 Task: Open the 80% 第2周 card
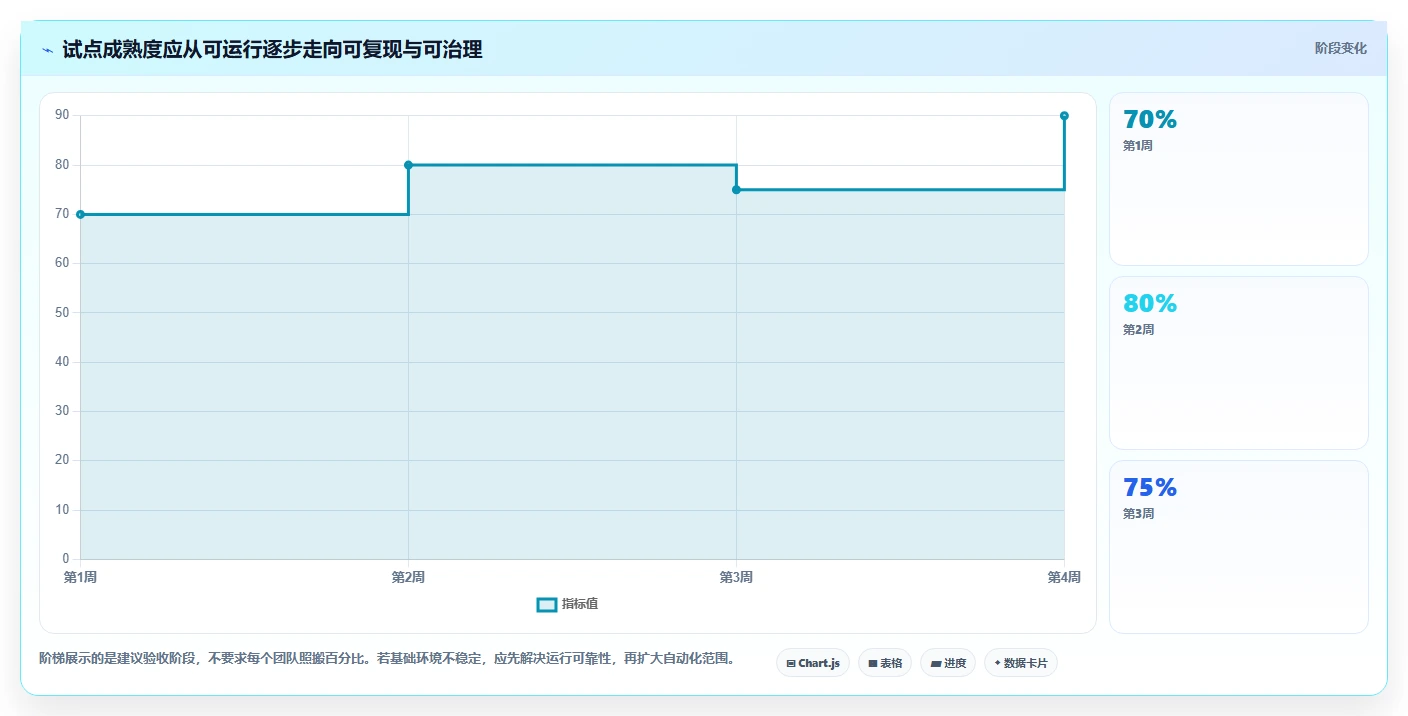pos(1238,363)
